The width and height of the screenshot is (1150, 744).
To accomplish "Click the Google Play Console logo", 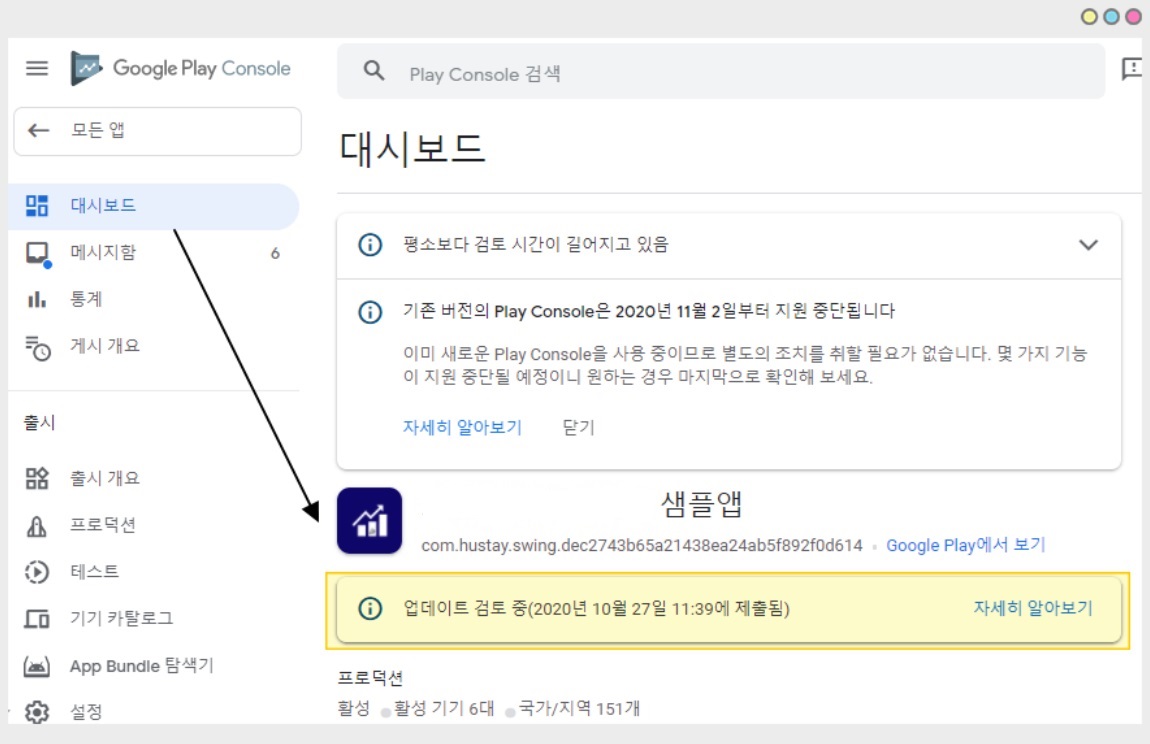I will 180,68.
